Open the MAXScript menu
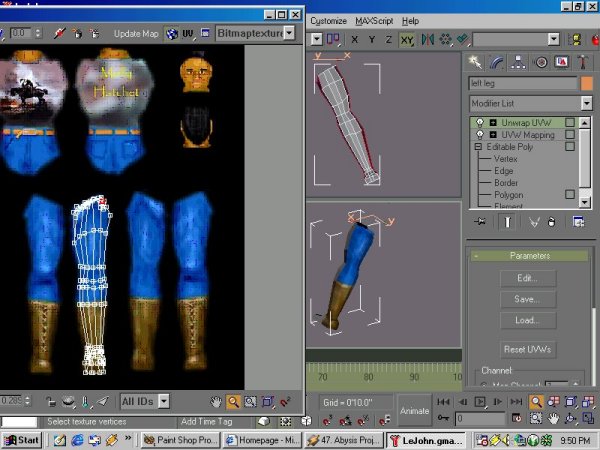Image resolution: width=600 pixels, height=450 pixels. 374,21
